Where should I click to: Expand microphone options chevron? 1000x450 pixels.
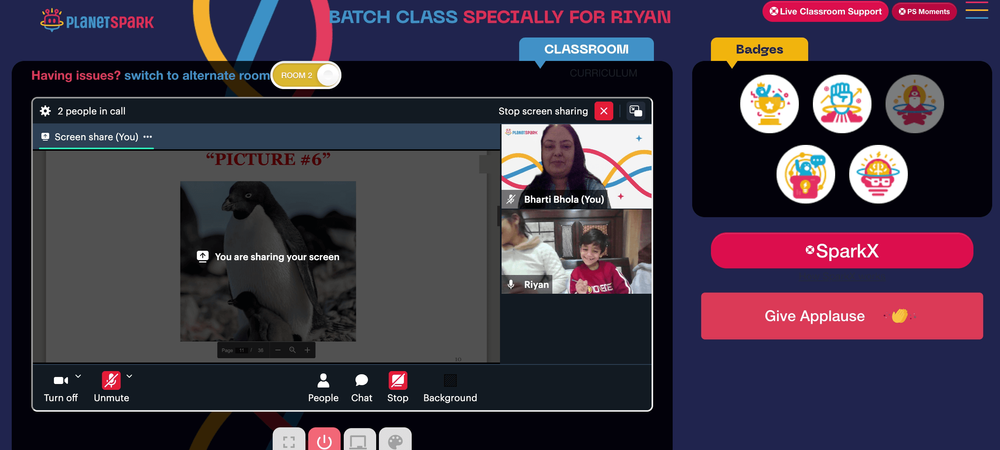(129, 376)
